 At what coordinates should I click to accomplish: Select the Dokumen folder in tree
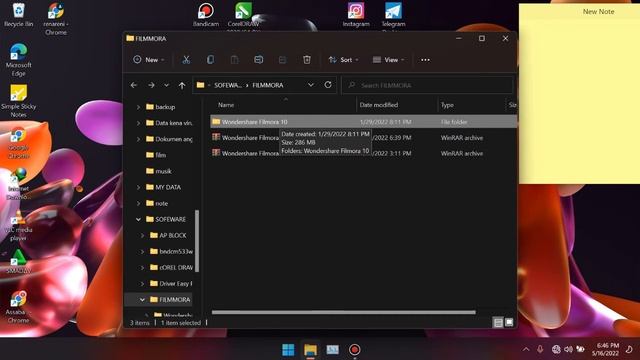(169, 139)
